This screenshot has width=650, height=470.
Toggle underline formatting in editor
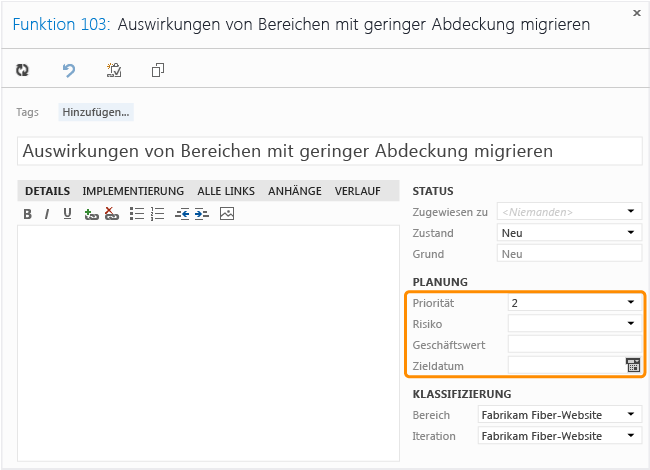click(67, 214)
